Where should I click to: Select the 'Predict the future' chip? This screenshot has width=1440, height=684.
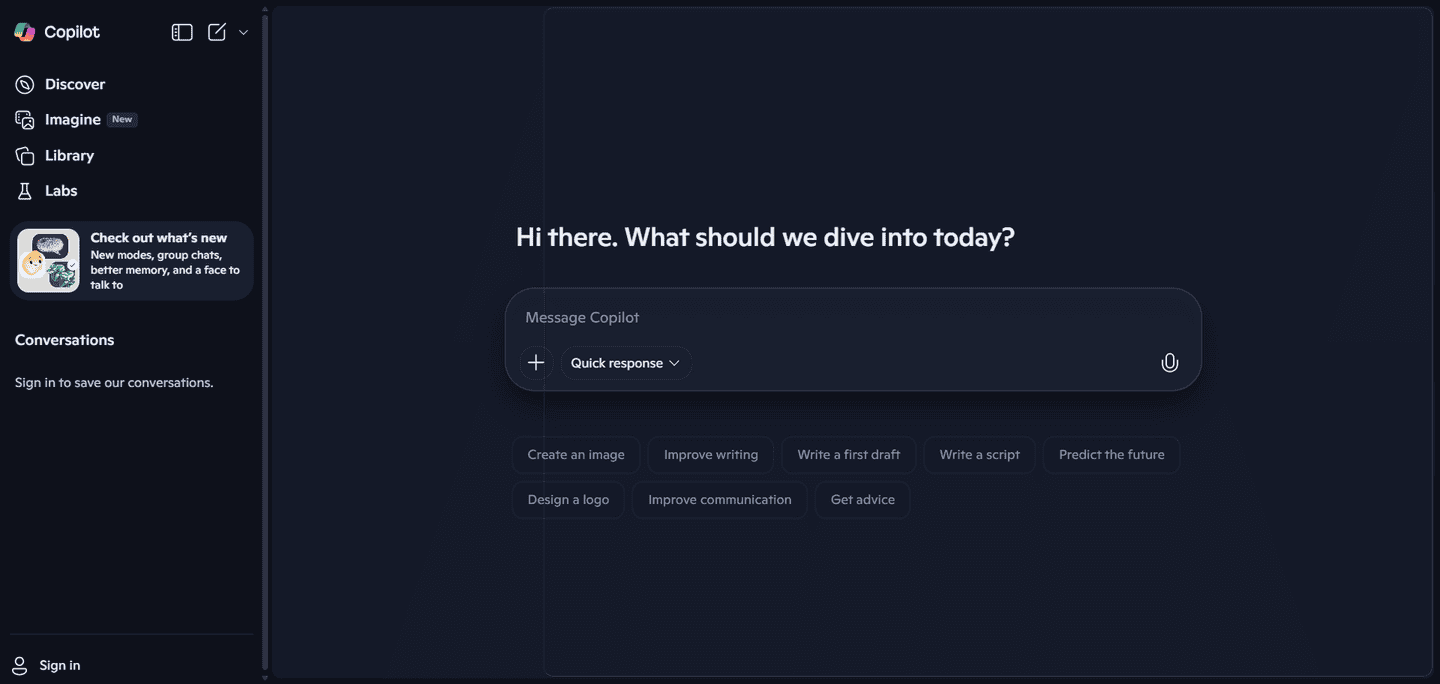(1111, 455)
